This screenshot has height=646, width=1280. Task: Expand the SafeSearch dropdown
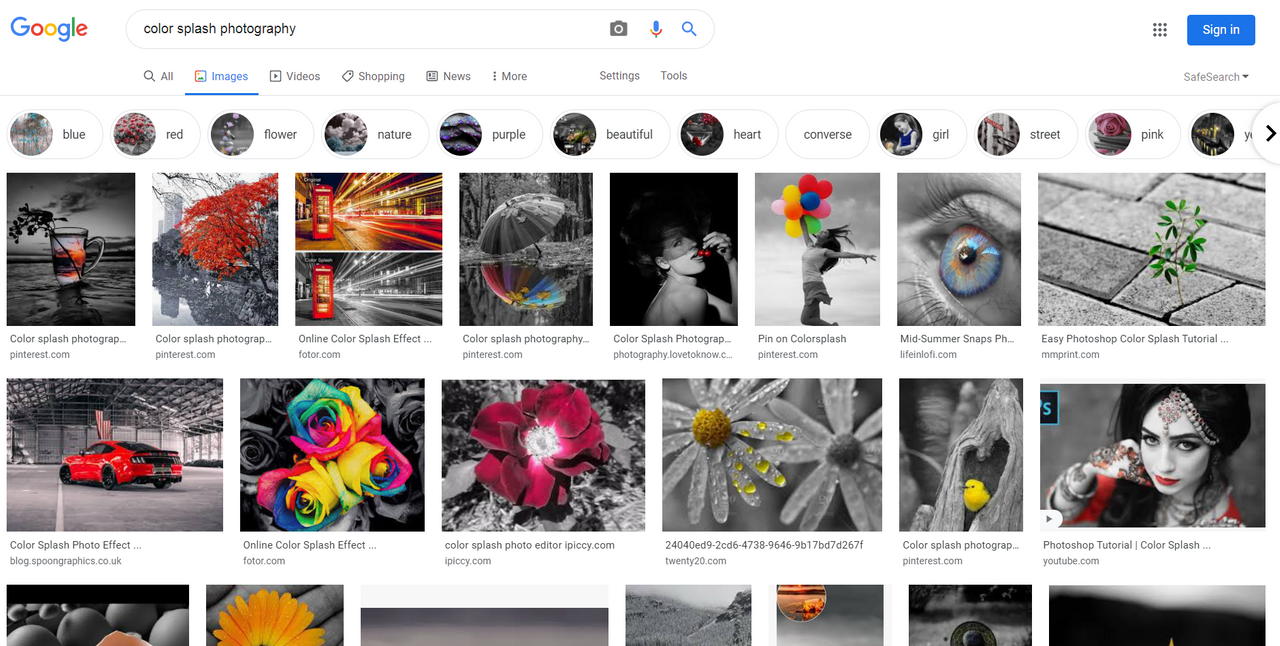[x=1216, y=77]
